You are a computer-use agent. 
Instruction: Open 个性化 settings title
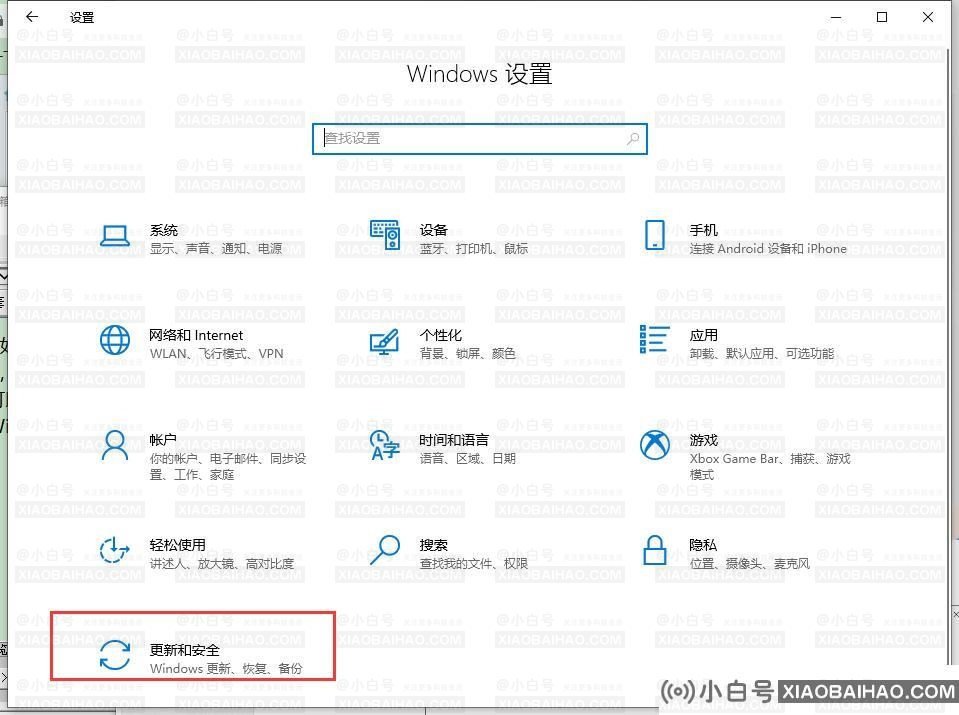(x=440, y=335)
